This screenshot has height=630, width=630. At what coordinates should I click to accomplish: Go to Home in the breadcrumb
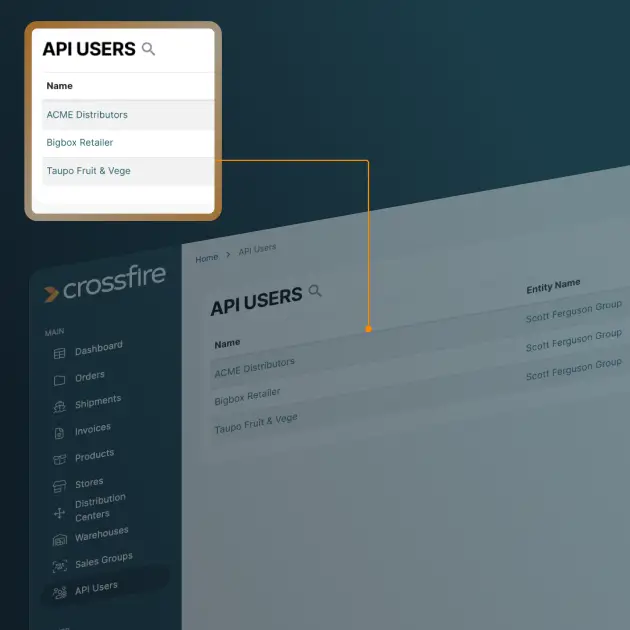(x=206, y=258)
